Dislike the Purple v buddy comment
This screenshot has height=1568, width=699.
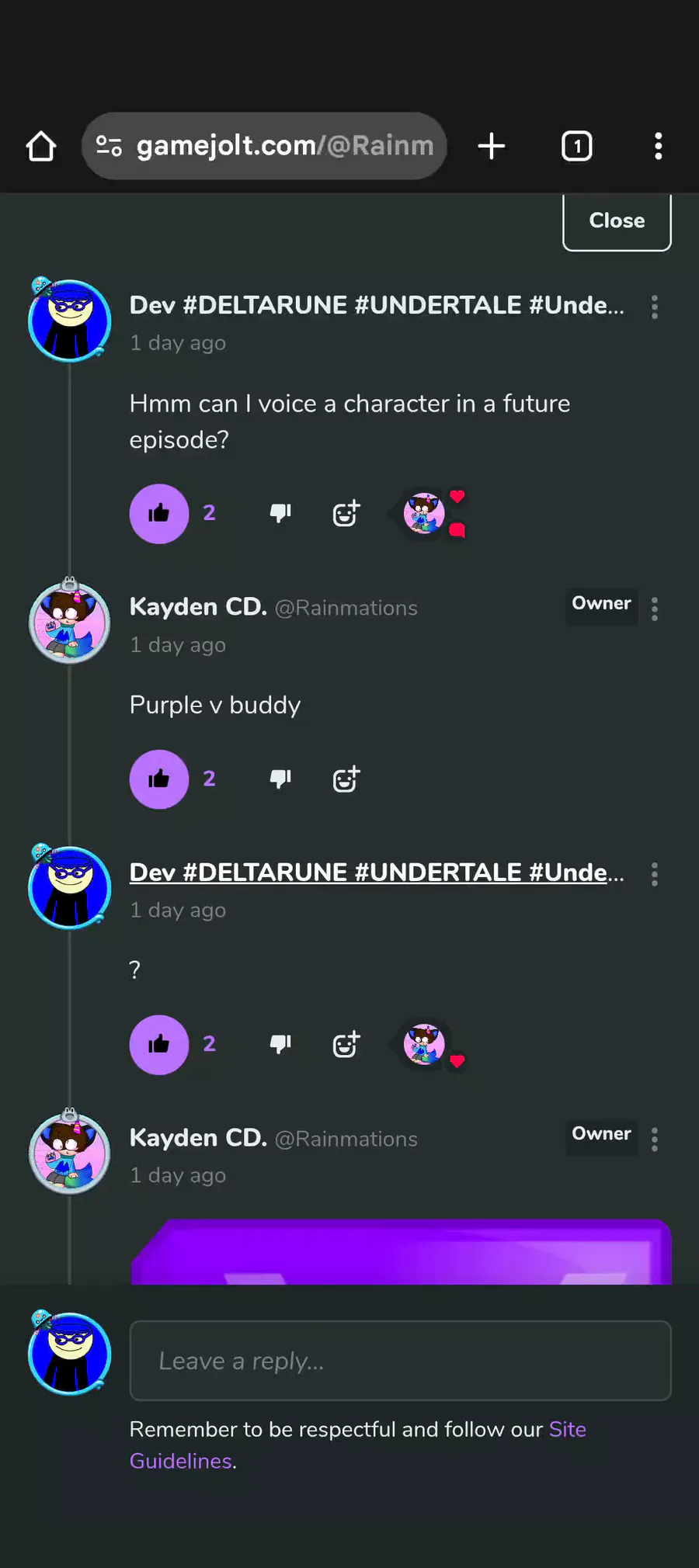(x=280, y=779)
